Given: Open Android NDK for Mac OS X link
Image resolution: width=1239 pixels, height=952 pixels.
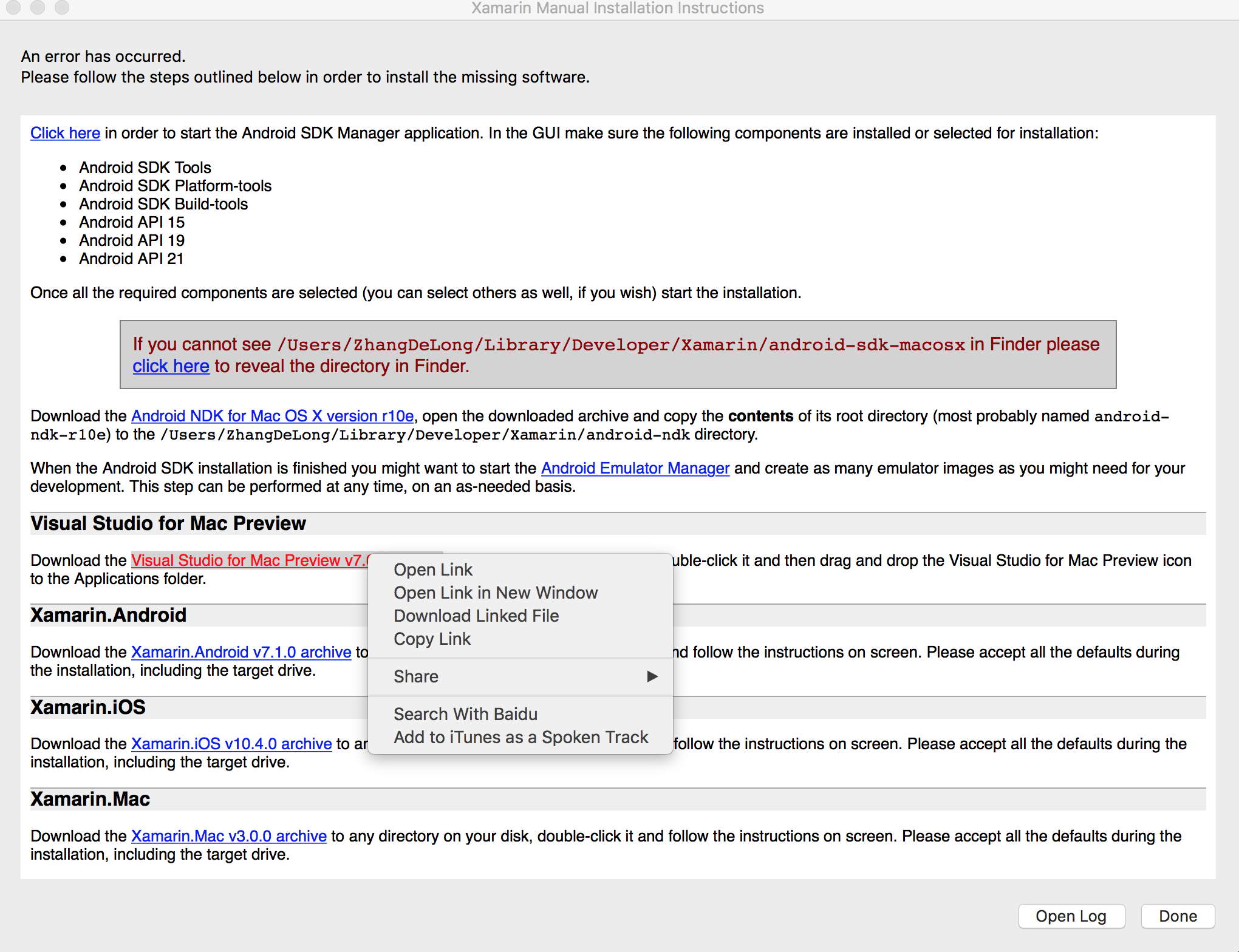Looking at the screenshot, I should (x=272, y=416).
